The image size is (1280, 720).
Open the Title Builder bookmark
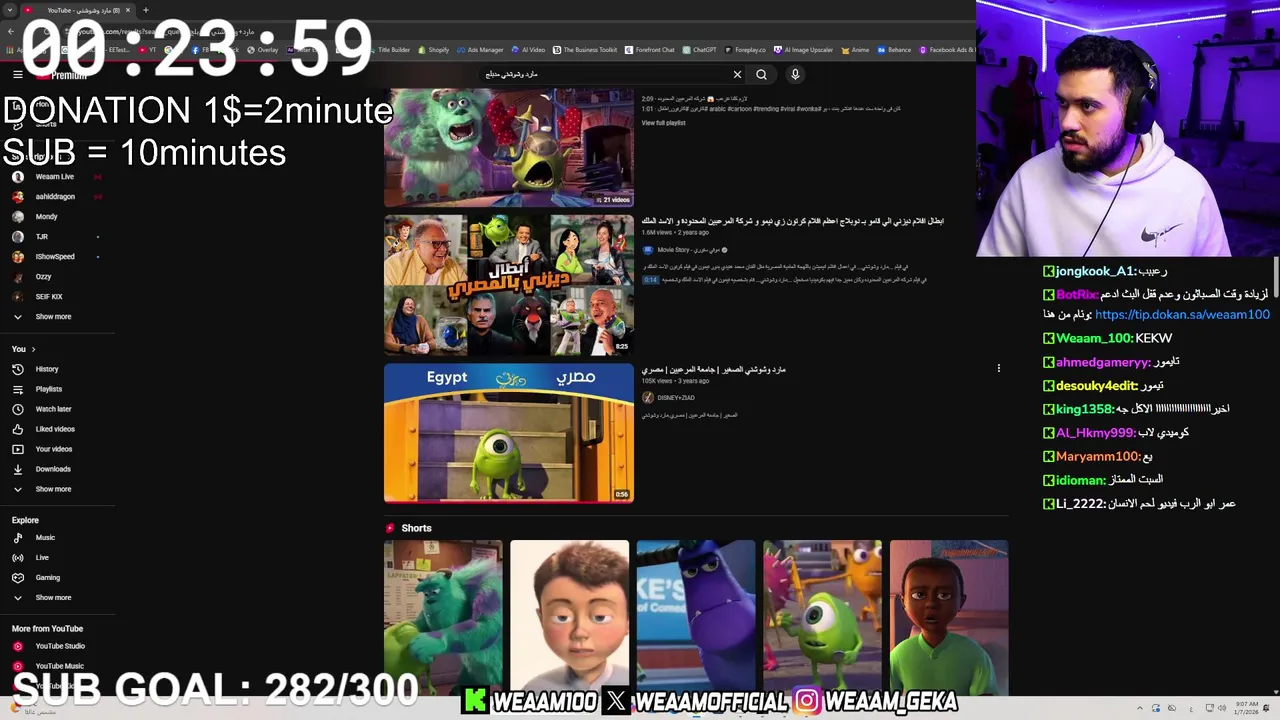tap(388, 49)
